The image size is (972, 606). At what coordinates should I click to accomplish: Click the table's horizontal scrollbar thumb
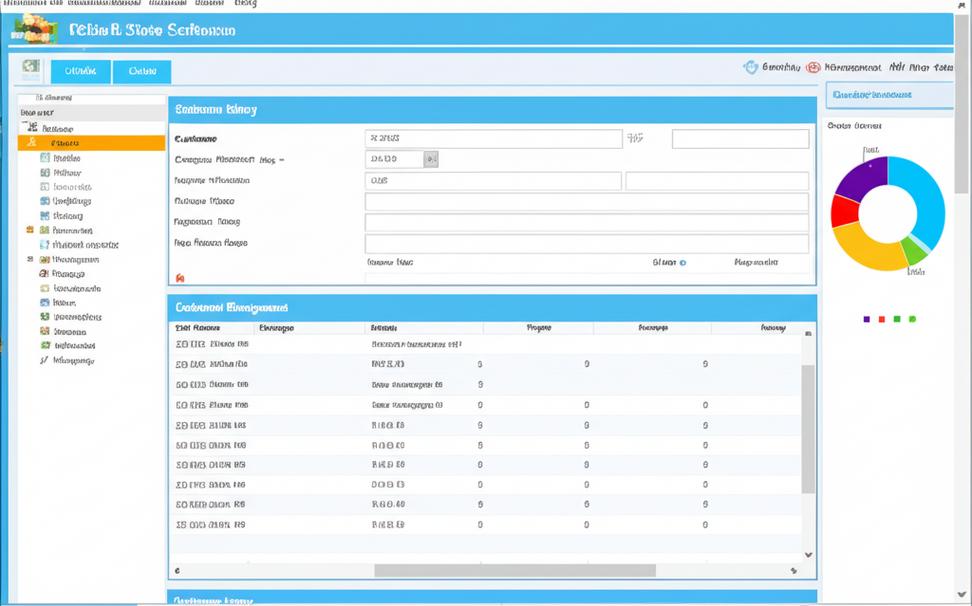(514, 570)
